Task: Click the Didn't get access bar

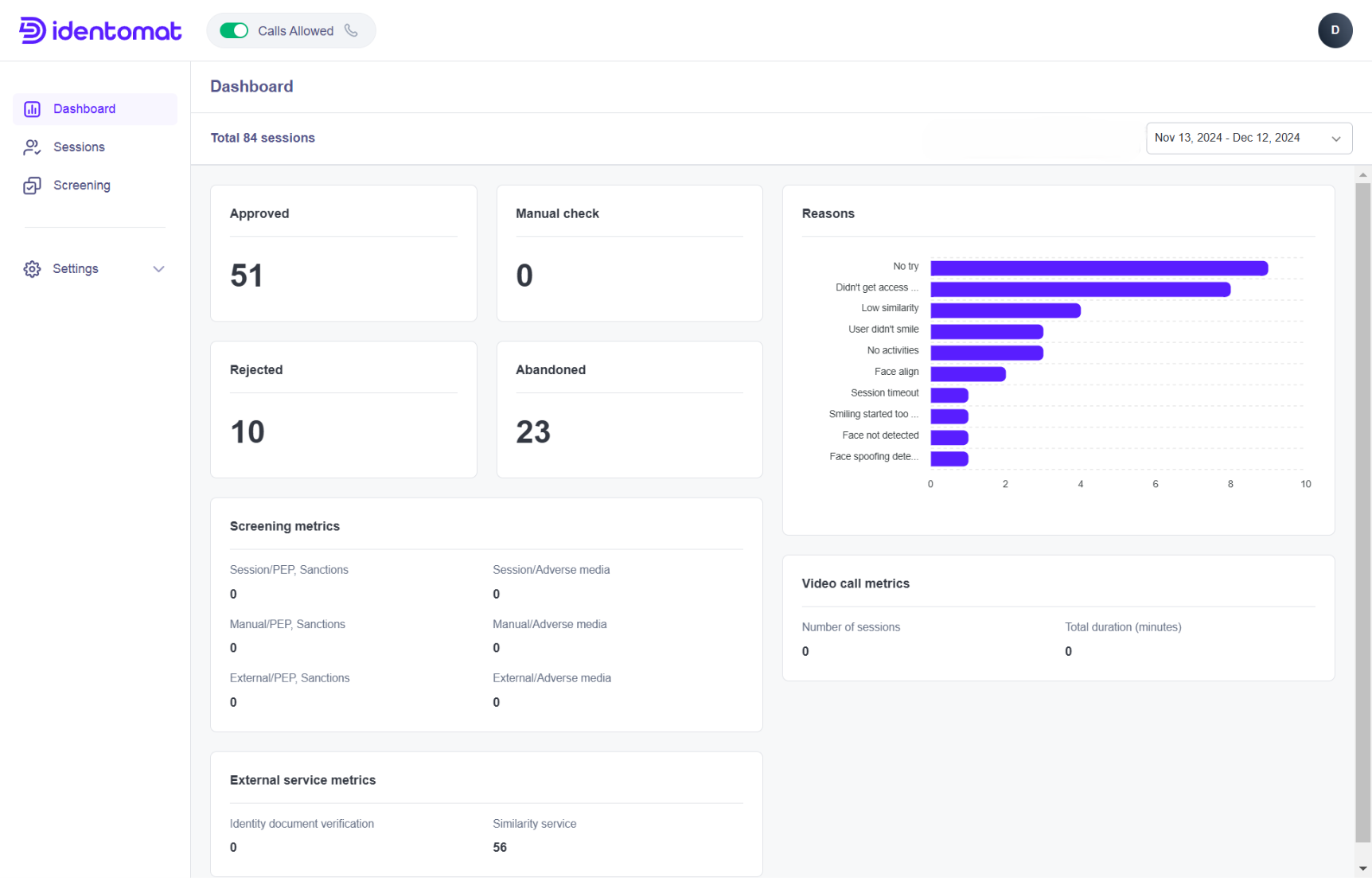Action: coord(1080,289)
